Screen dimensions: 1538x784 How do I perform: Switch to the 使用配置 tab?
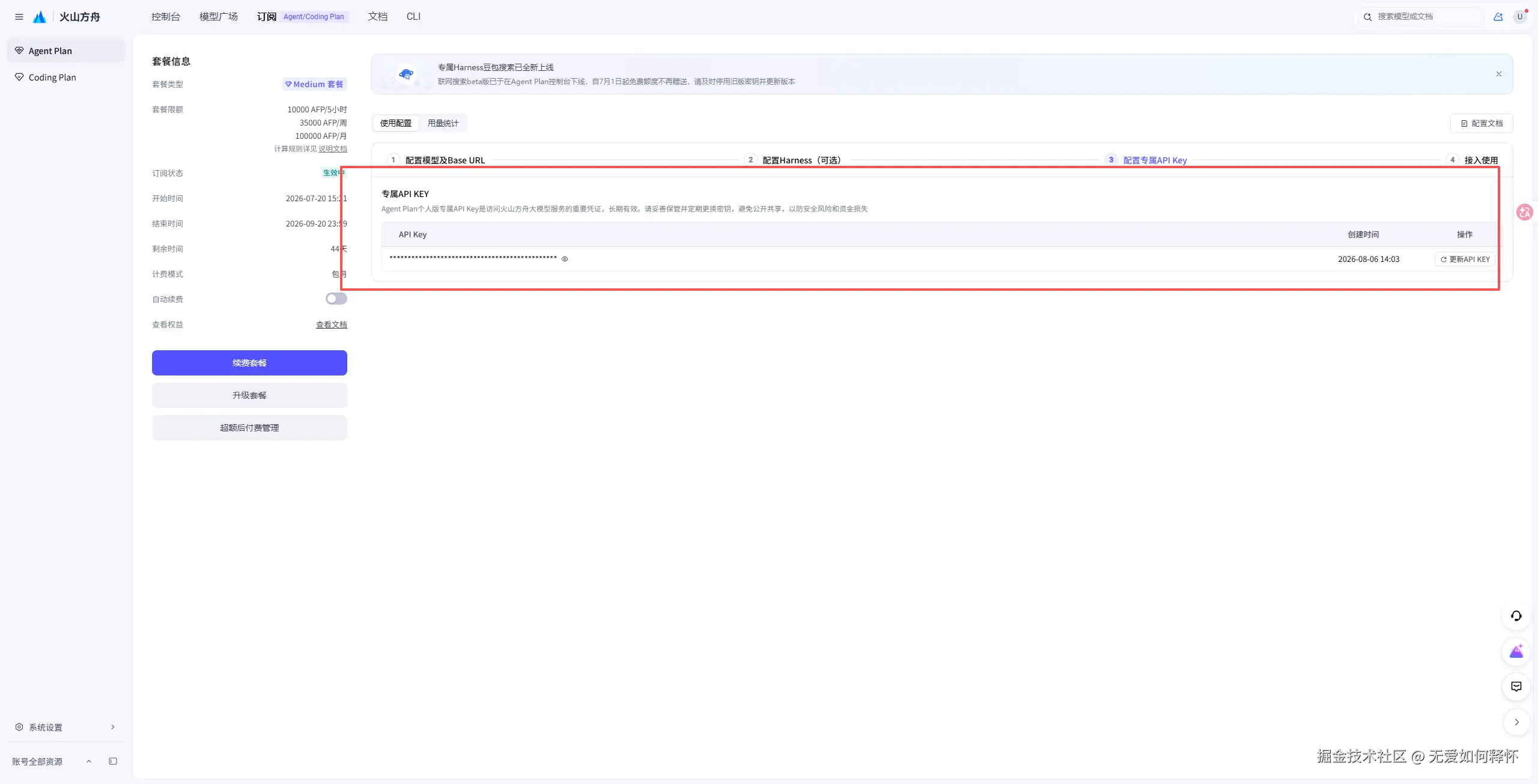(396, 123)
